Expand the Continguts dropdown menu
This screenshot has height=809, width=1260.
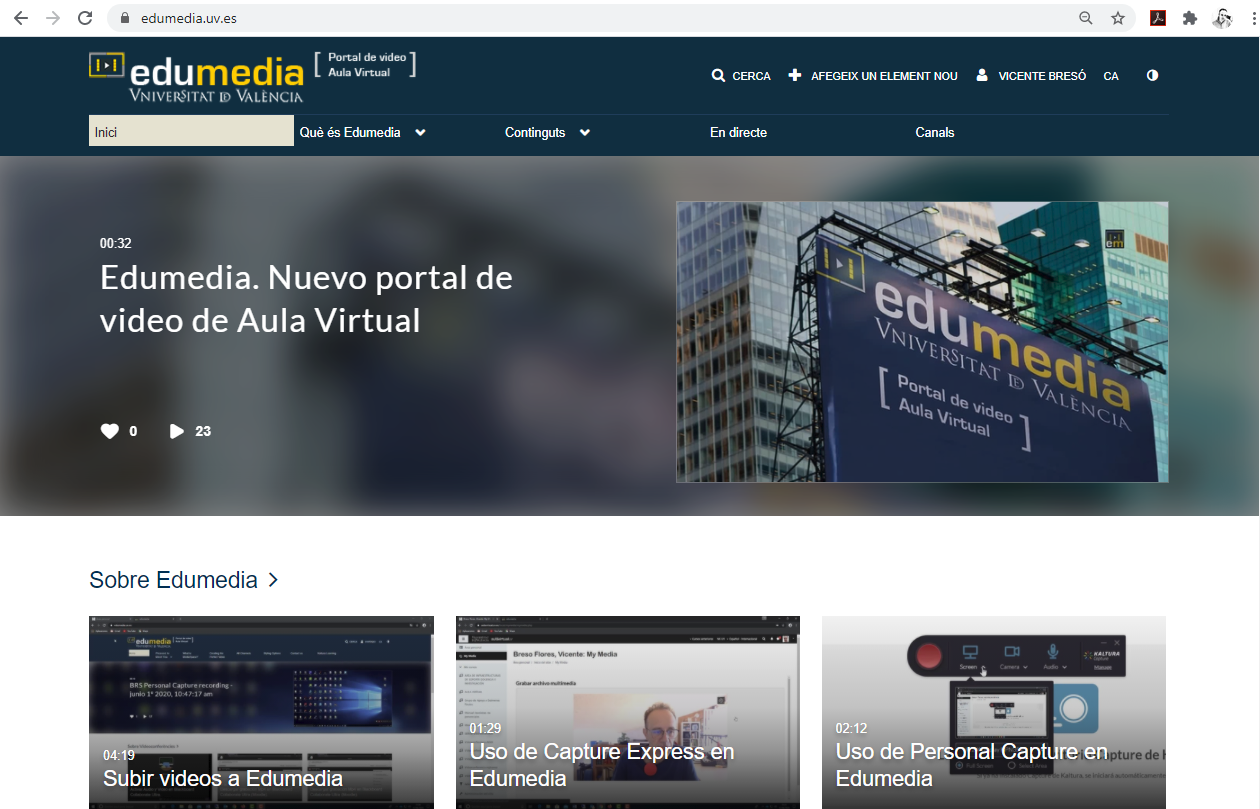[x=584, y=132]
